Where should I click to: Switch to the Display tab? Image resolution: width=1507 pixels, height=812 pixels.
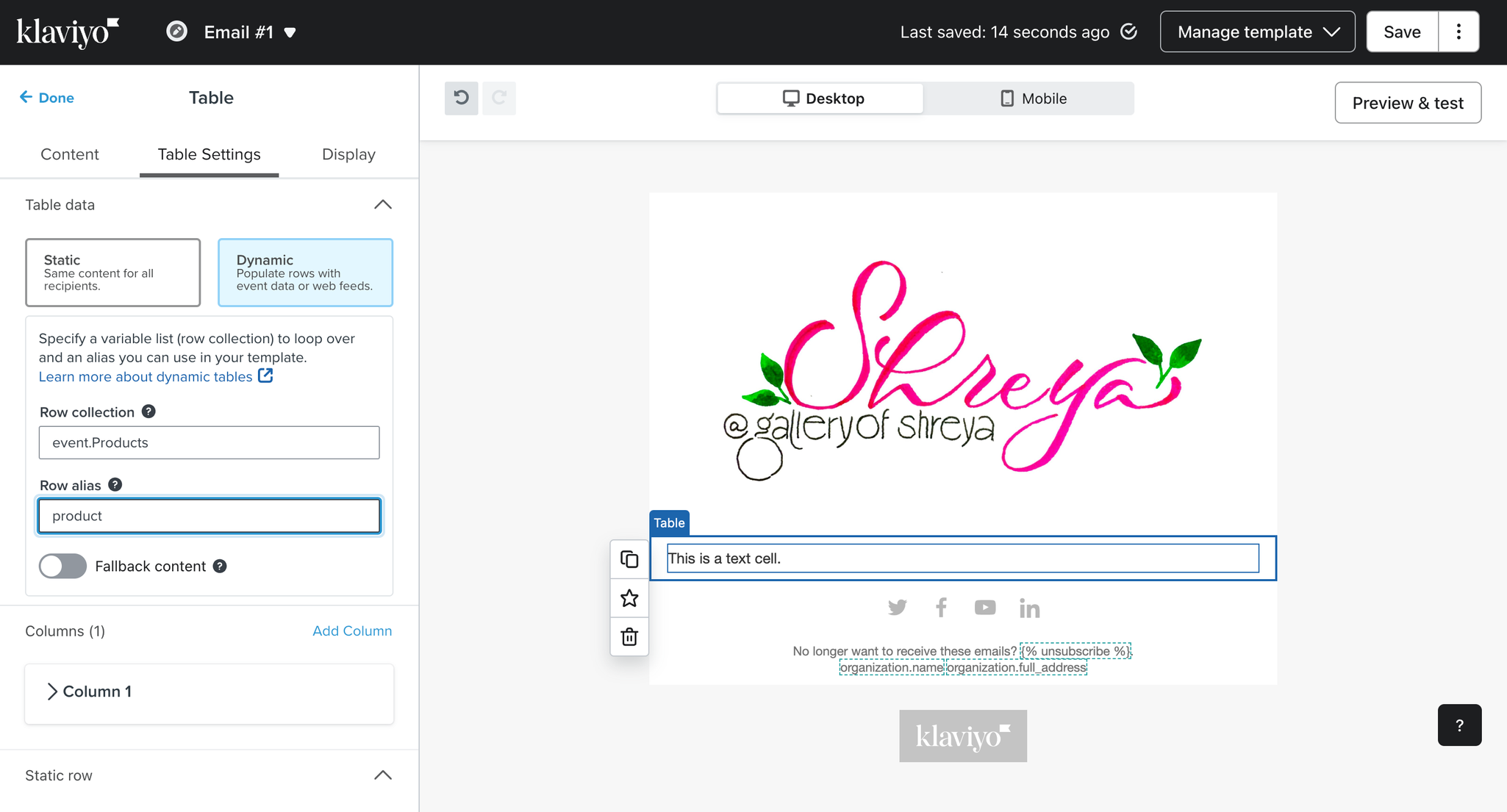[348, 154]
